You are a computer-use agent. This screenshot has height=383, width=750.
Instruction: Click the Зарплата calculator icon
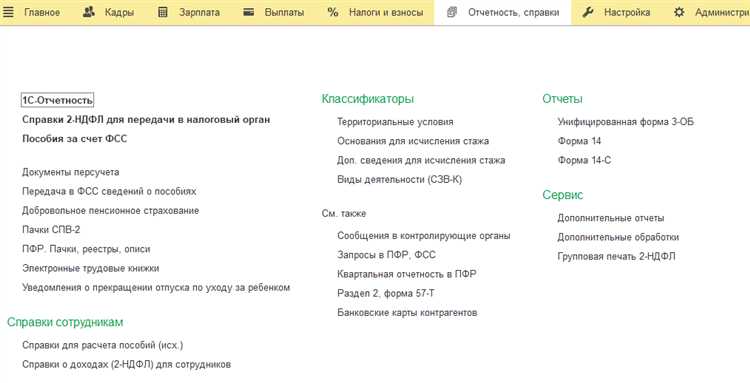[x=163, y=12]
